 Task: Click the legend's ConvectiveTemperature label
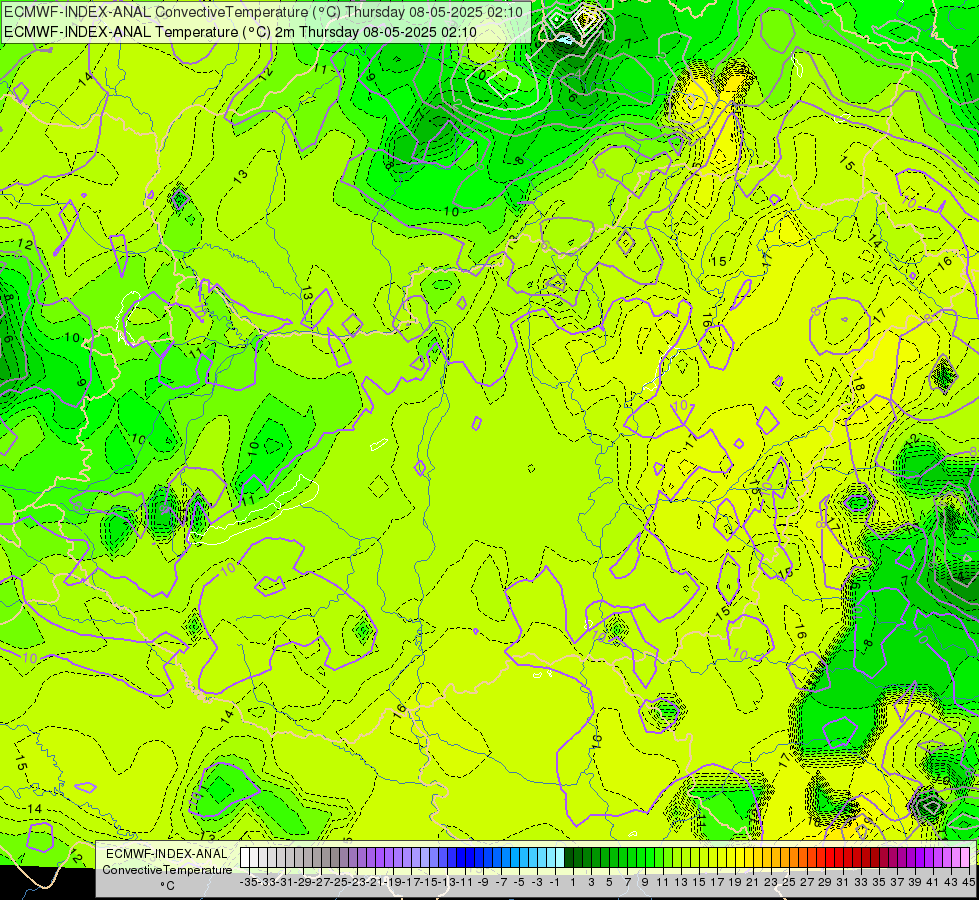[x=167, y=870]
